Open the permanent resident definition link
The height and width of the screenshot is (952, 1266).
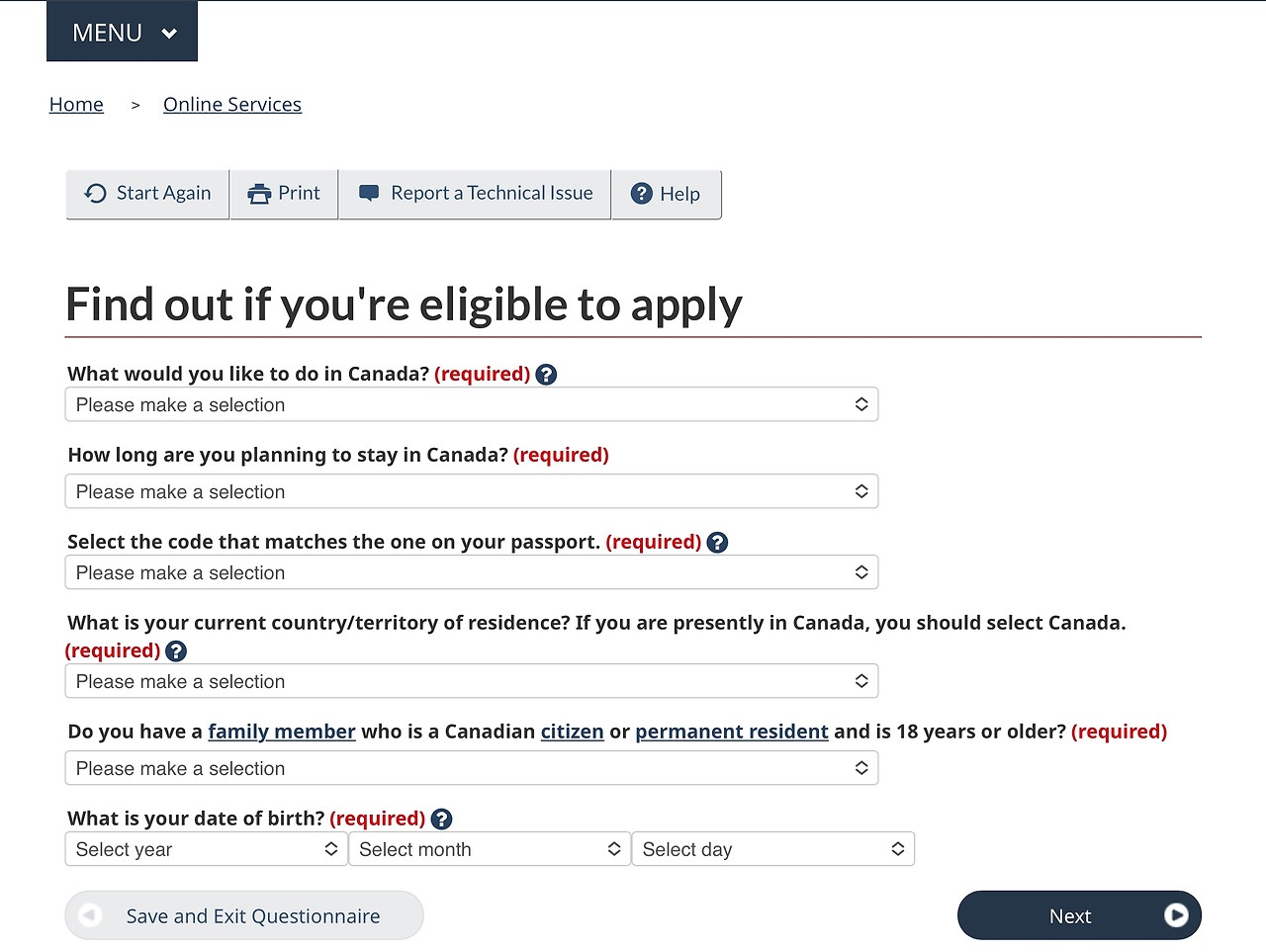[732, 732]
